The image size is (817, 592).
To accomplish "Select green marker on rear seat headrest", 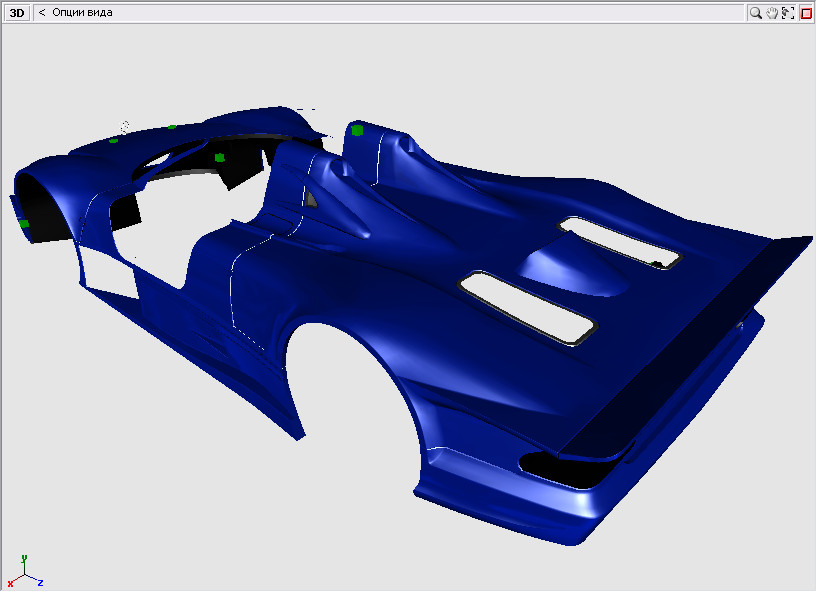I will 357,130.
